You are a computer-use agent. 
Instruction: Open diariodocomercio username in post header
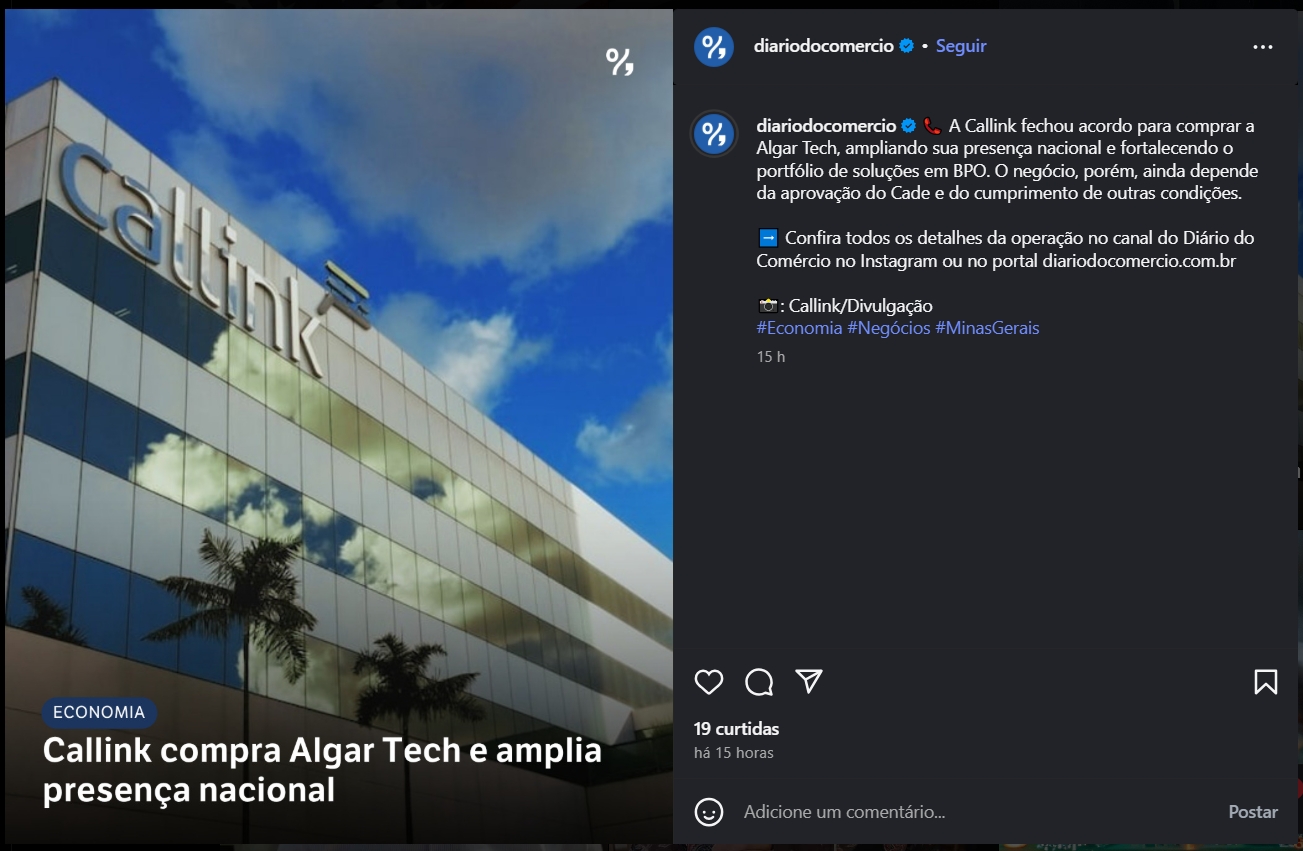[x=825, y=46]
